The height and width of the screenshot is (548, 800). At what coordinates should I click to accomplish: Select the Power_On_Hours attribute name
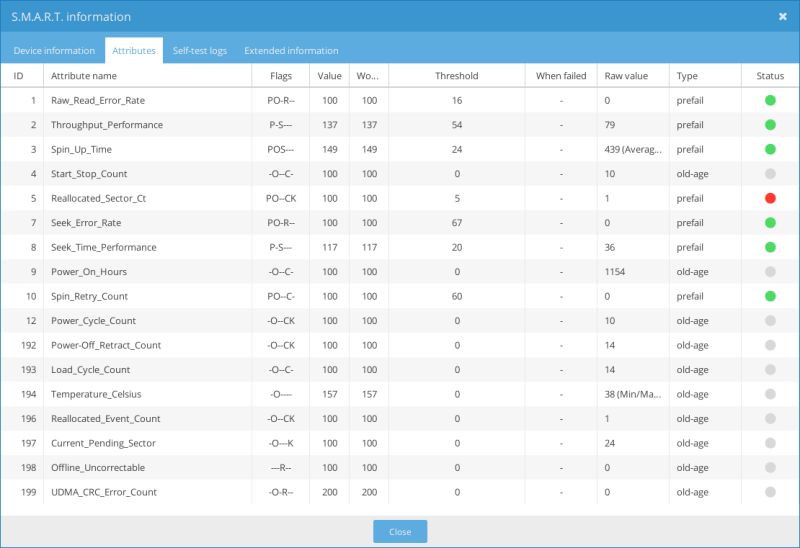89,272
